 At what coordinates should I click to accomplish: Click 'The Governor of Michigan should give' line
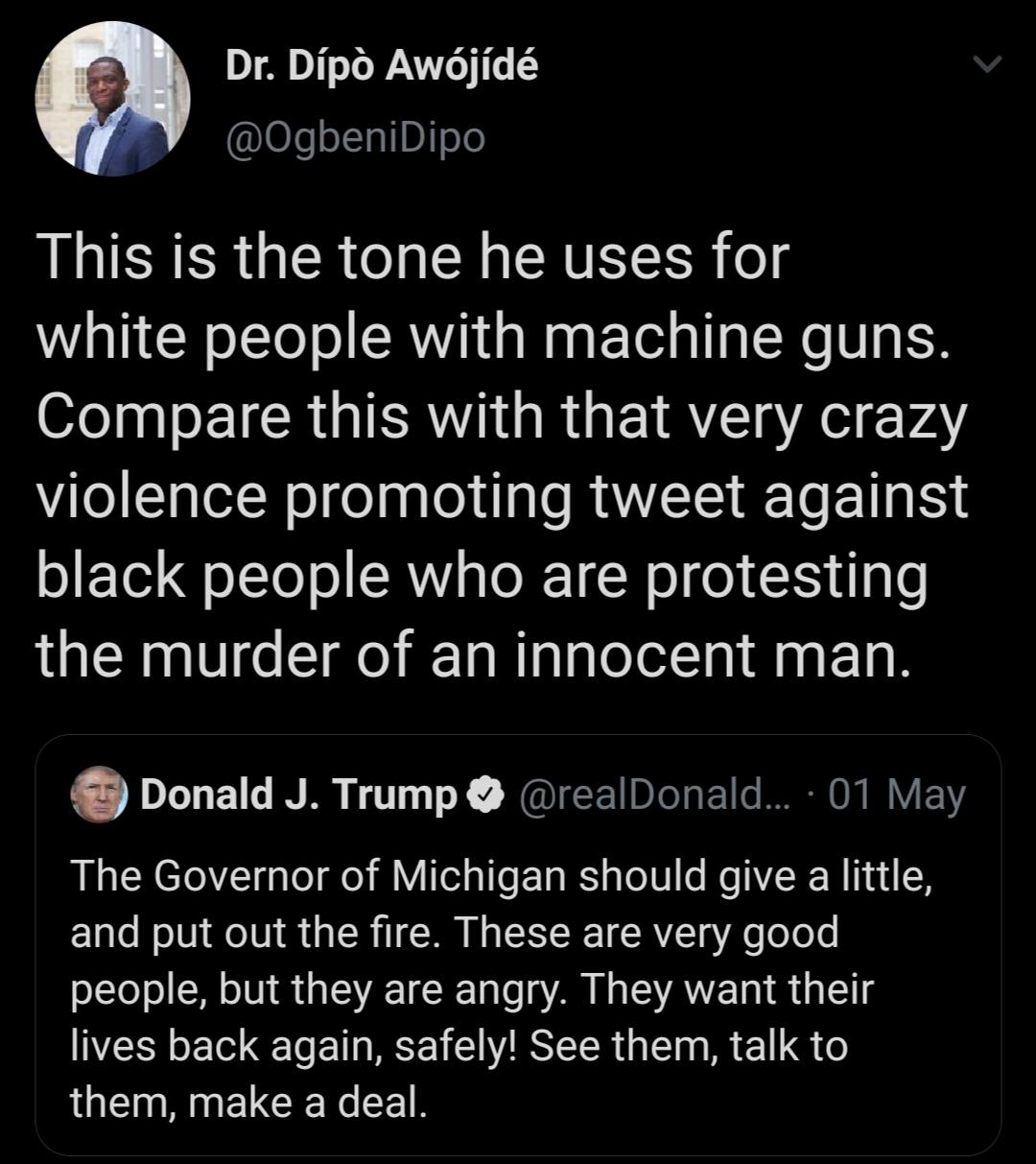pyautogui.click(x=501, y=874)
